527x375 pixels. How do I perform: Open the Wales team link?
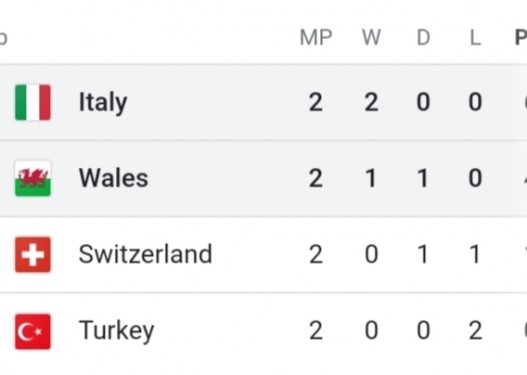tap(113, 178)
